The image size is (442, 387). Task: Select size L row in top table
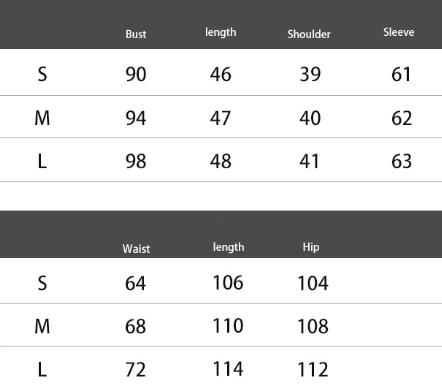(x=221, y=160)
